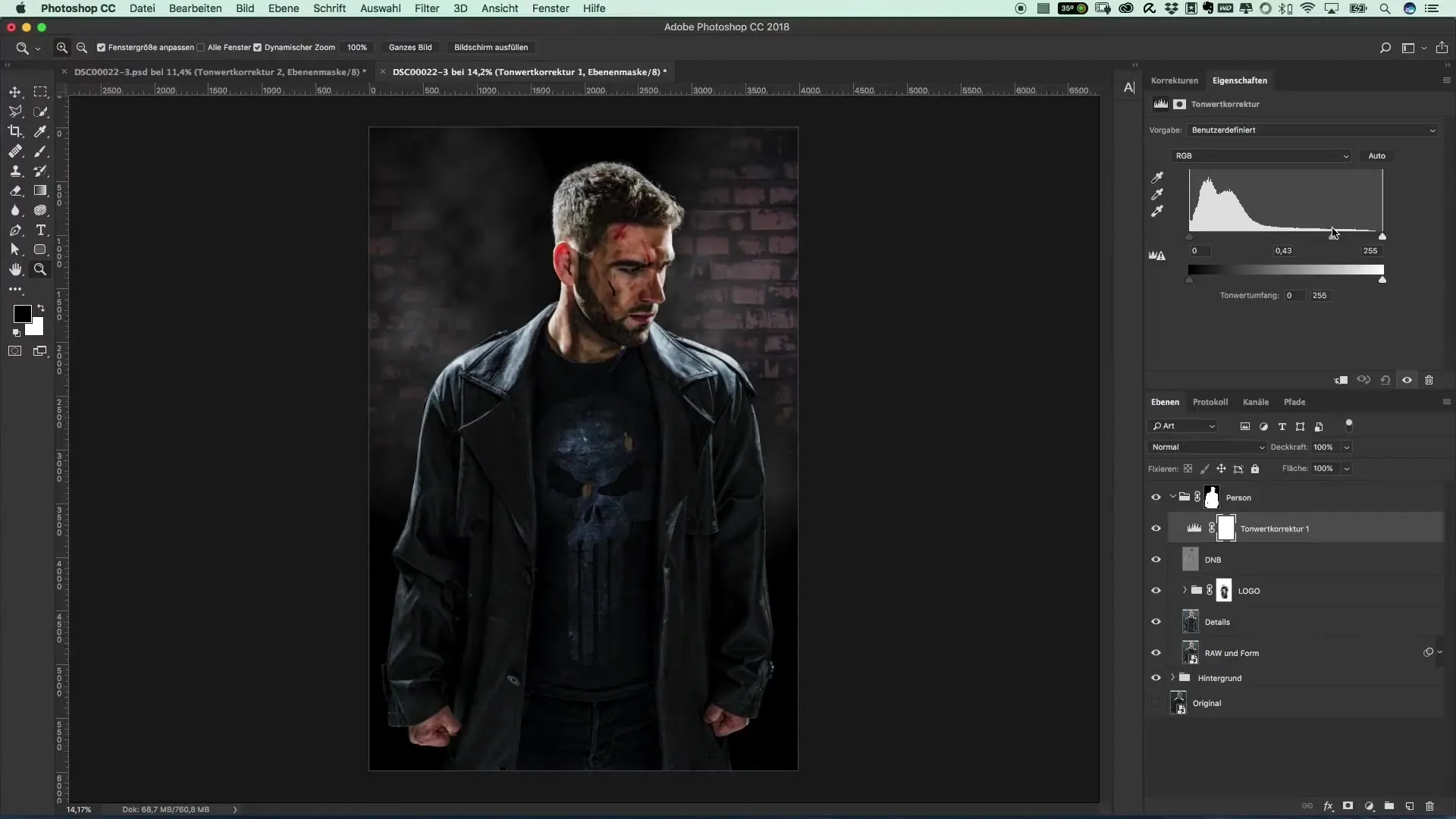The width and height of the screenshot is (1456, 819).
Task: Select the Blur tool
Action: pyautogui.click(x=15, y=210)
